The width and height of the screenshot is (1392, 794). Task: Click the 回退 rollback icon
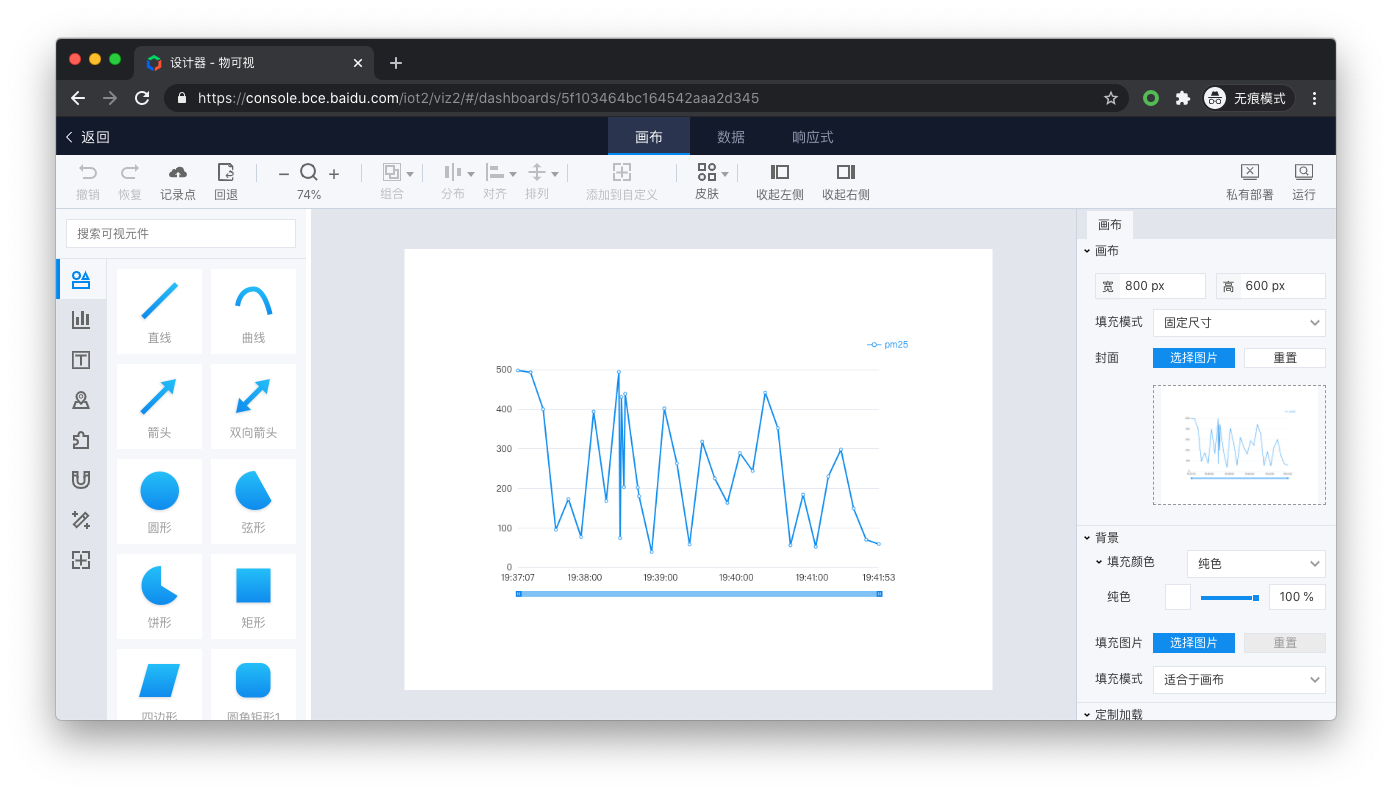coord(226,172)
